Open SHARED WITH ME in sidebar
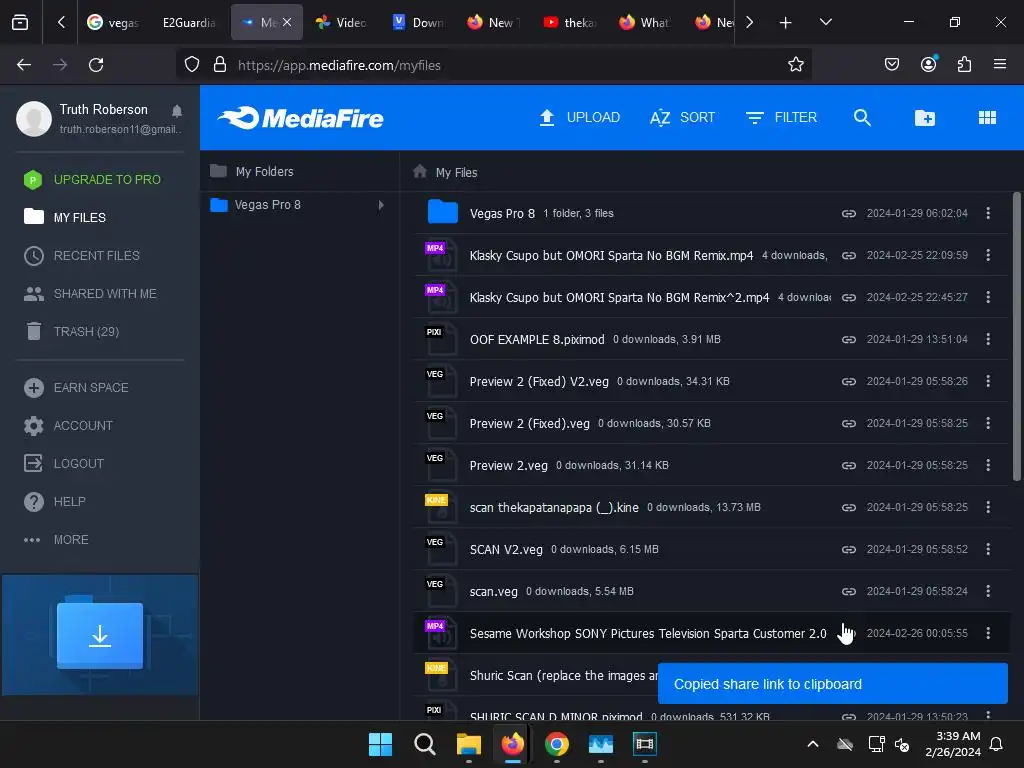 90,294
